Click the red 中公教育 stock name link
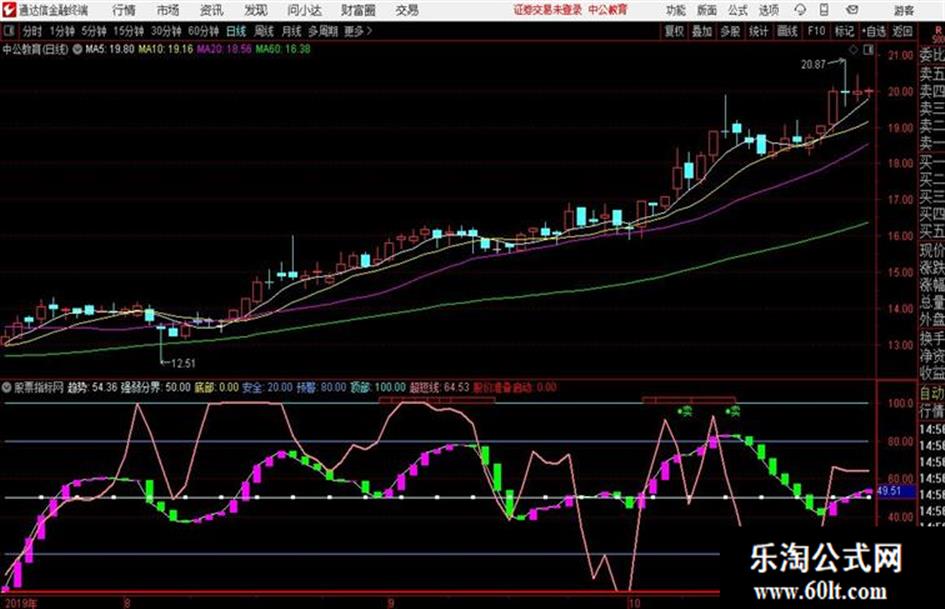This screenshot has height=609, width=945. click(x=608, y=10)
